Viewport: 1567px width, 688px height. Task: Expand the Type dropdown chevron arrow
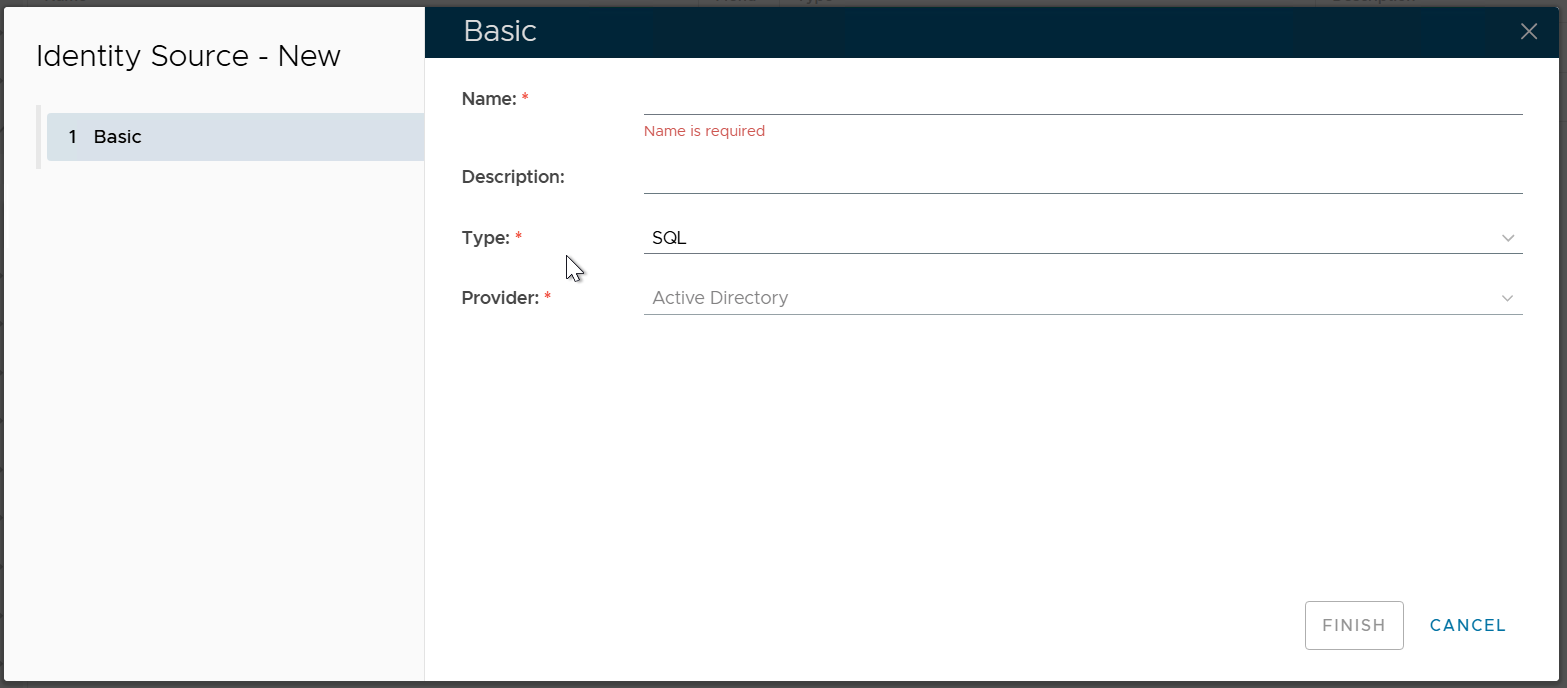[1508, 239]
